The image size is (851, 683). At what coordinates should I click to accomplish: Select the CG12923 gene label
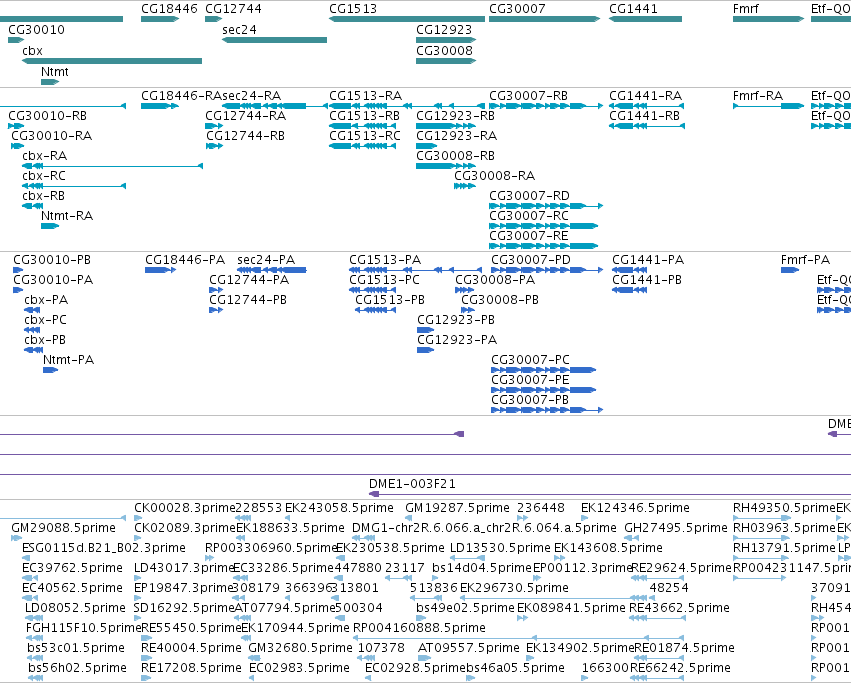coord(444,30)
